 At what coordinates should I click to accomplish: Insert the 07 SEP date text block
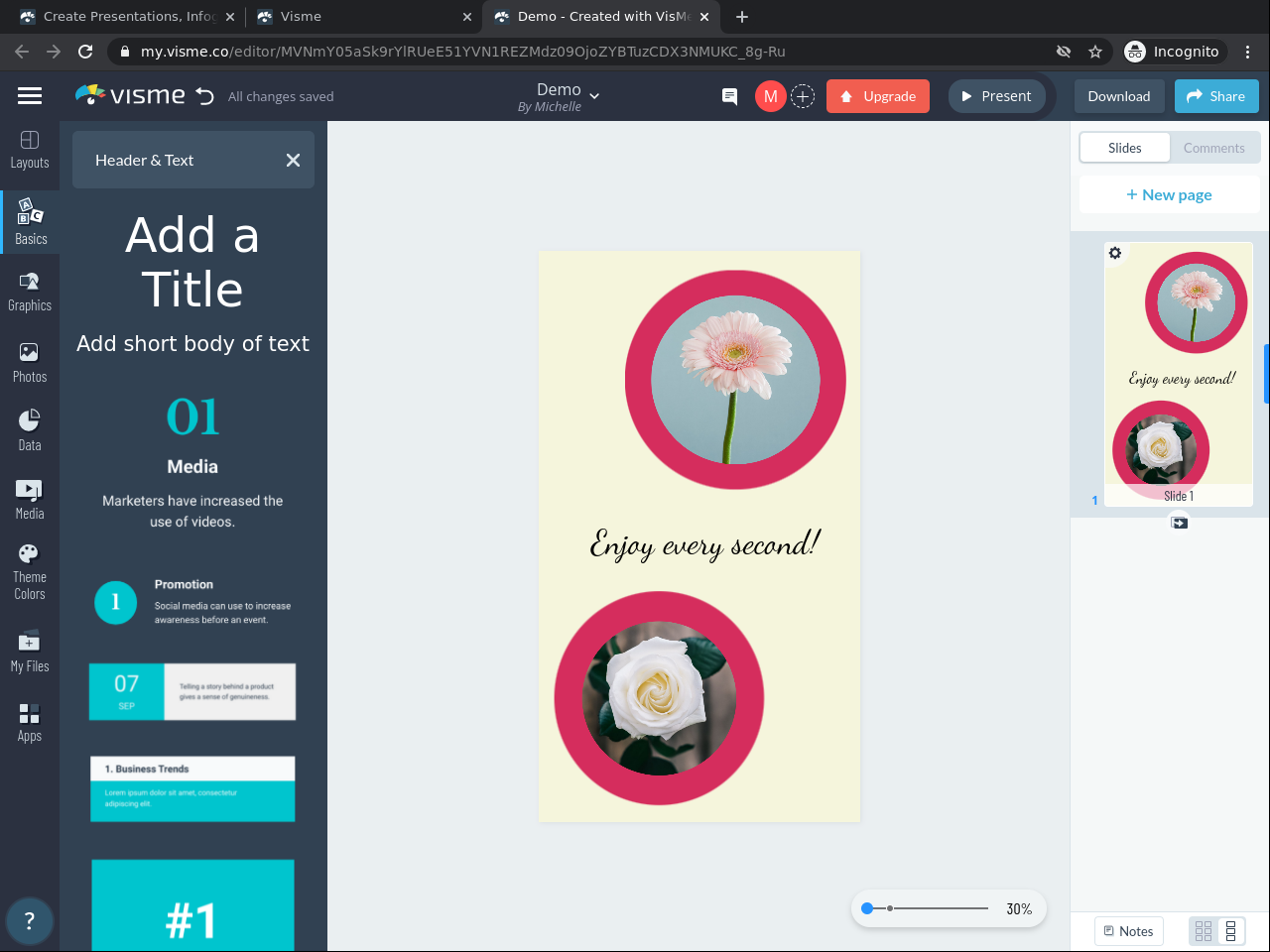[x=192, y=691]
